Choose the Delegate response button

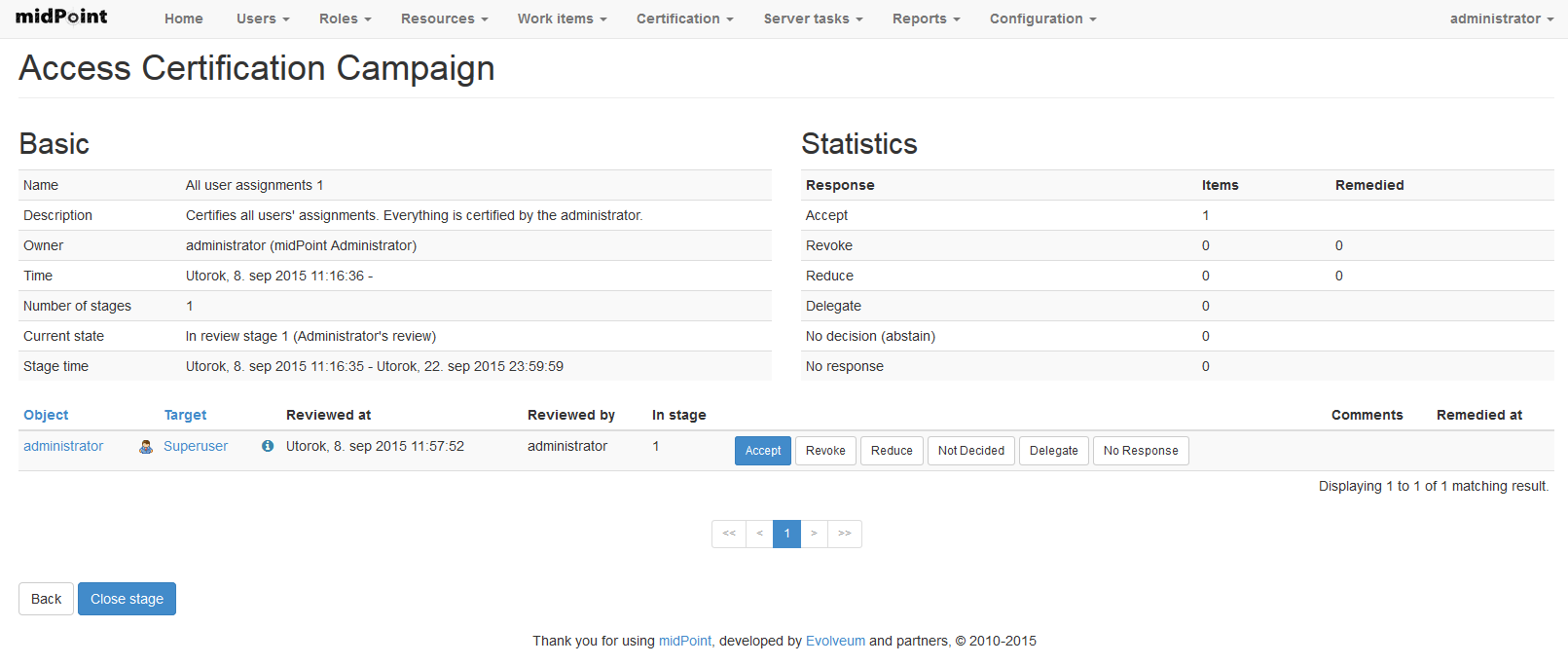coord(1053,451)
